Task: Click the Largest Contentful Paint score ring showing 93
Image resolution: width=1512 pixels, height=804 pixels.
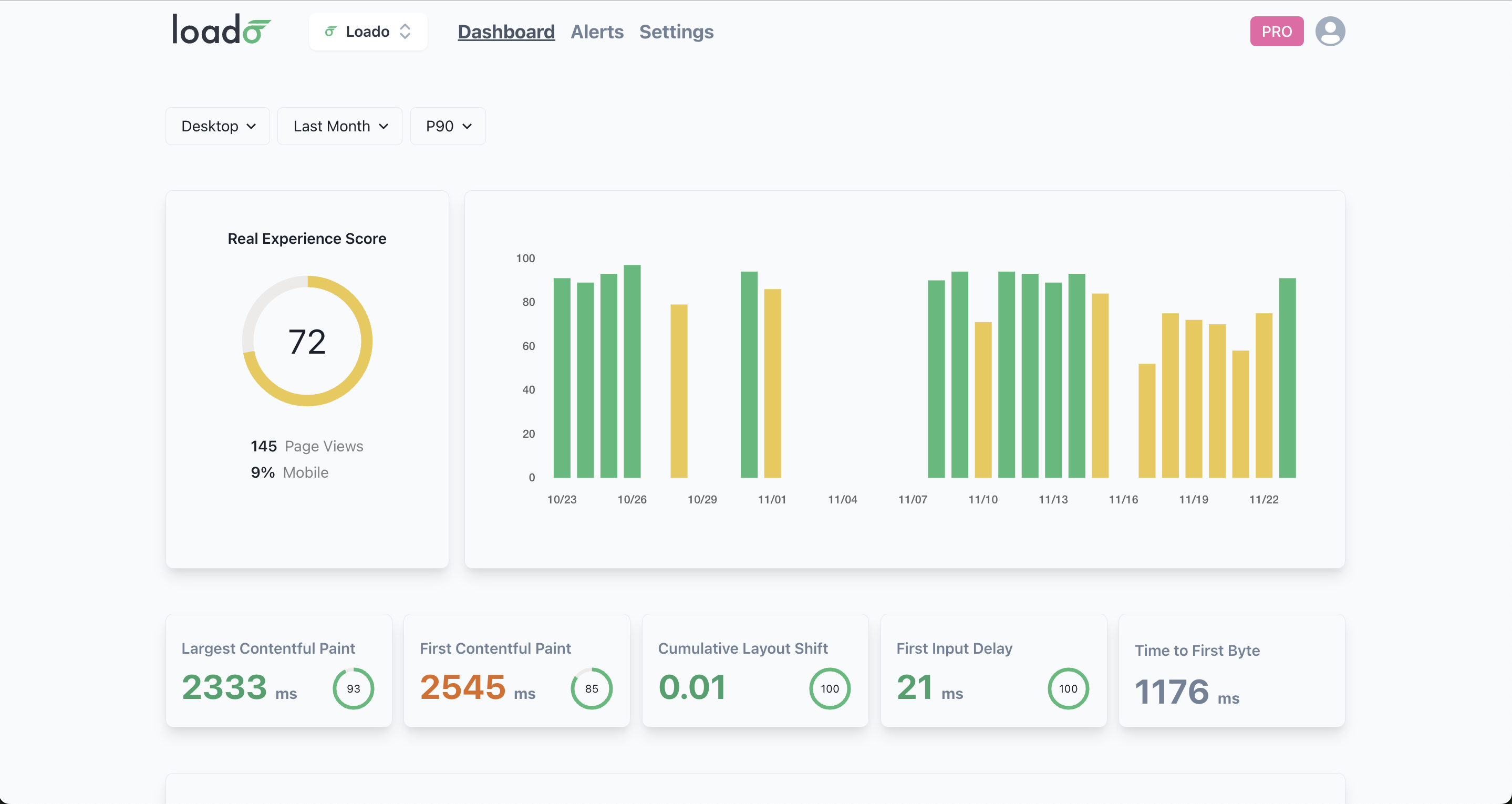Action: [x=353, y=688]
